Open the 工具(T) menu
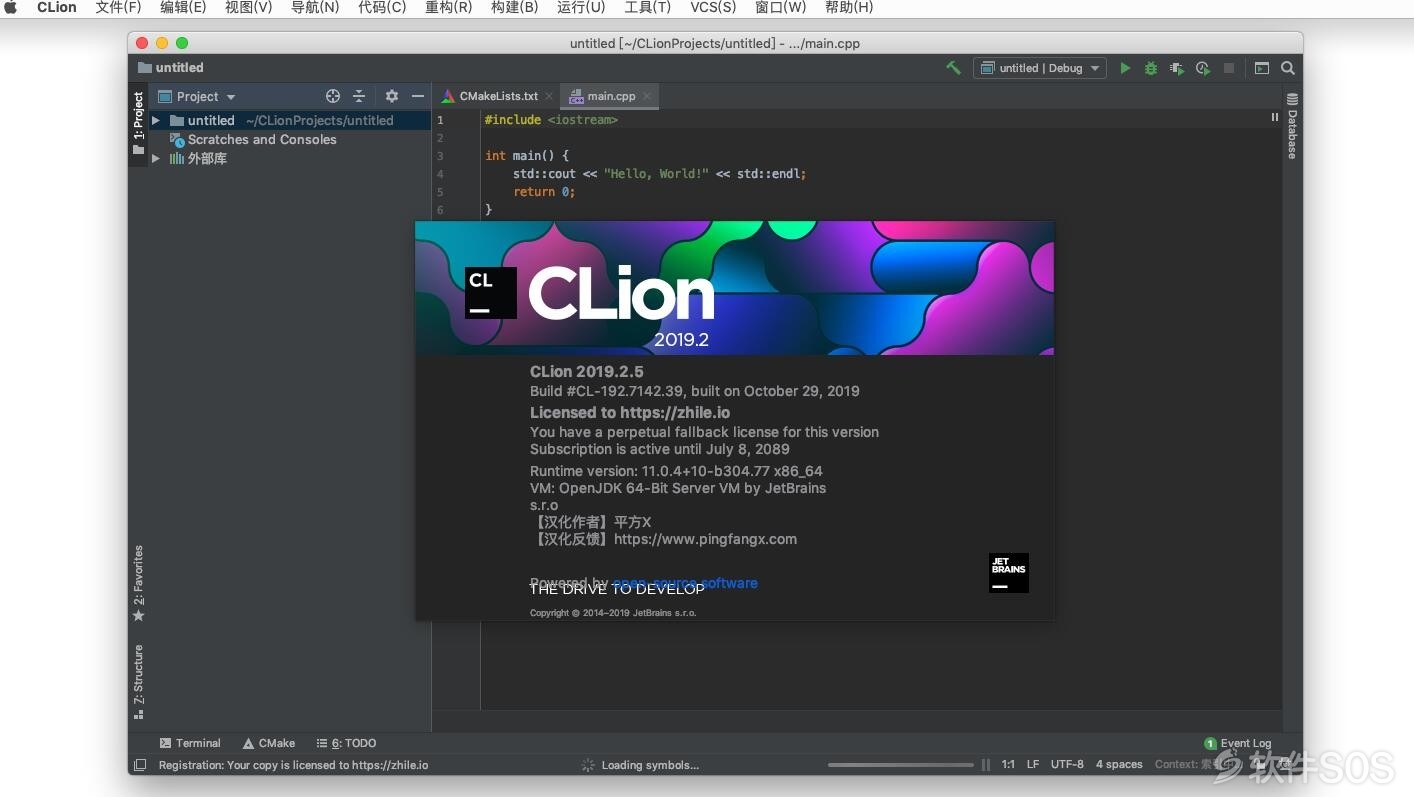This screenshot has width=1414, height=797. click(x=647, y=7)
